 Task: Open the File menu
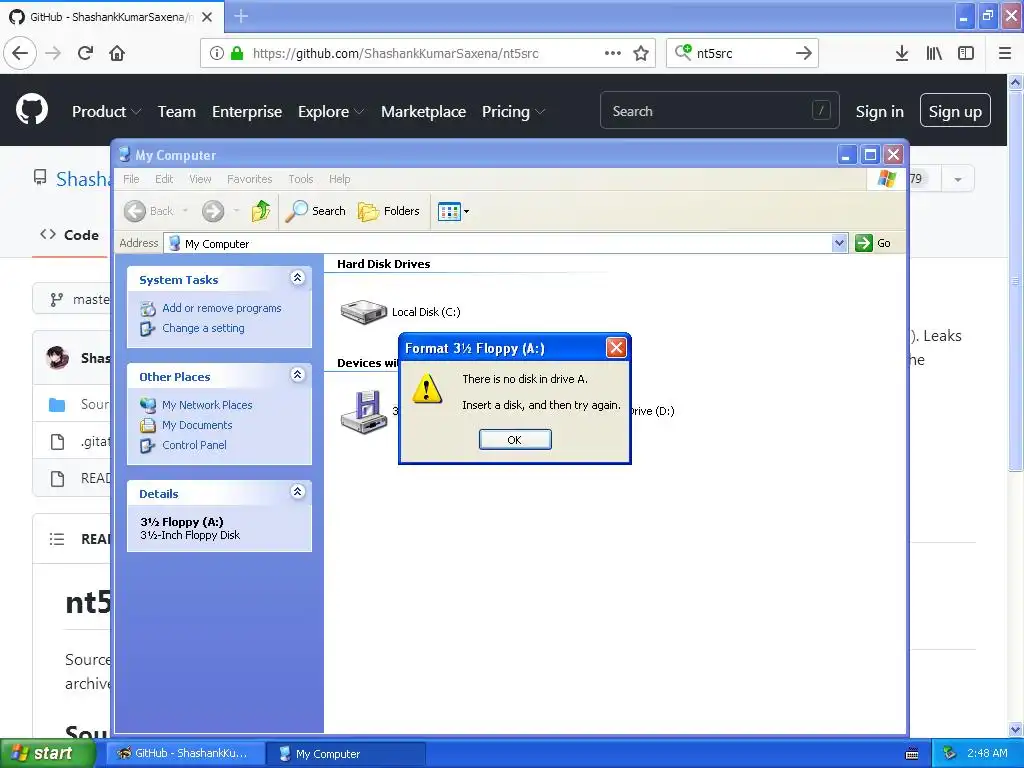[x=131, y=179]
